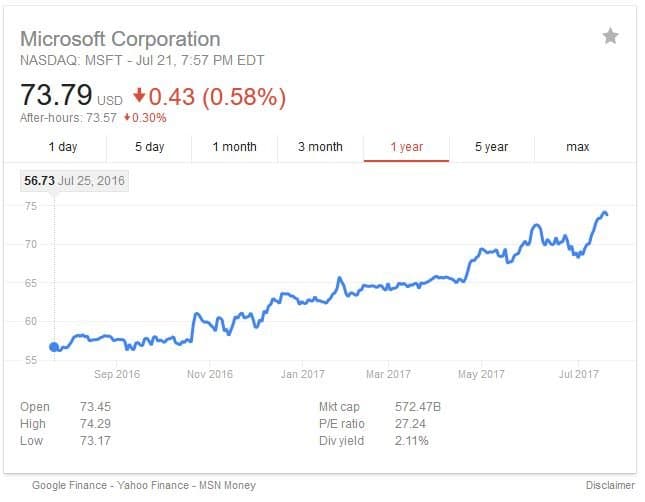Click the Disclaimer link
The width and height of the screenshot is (645, 502).
coord(610,485)
